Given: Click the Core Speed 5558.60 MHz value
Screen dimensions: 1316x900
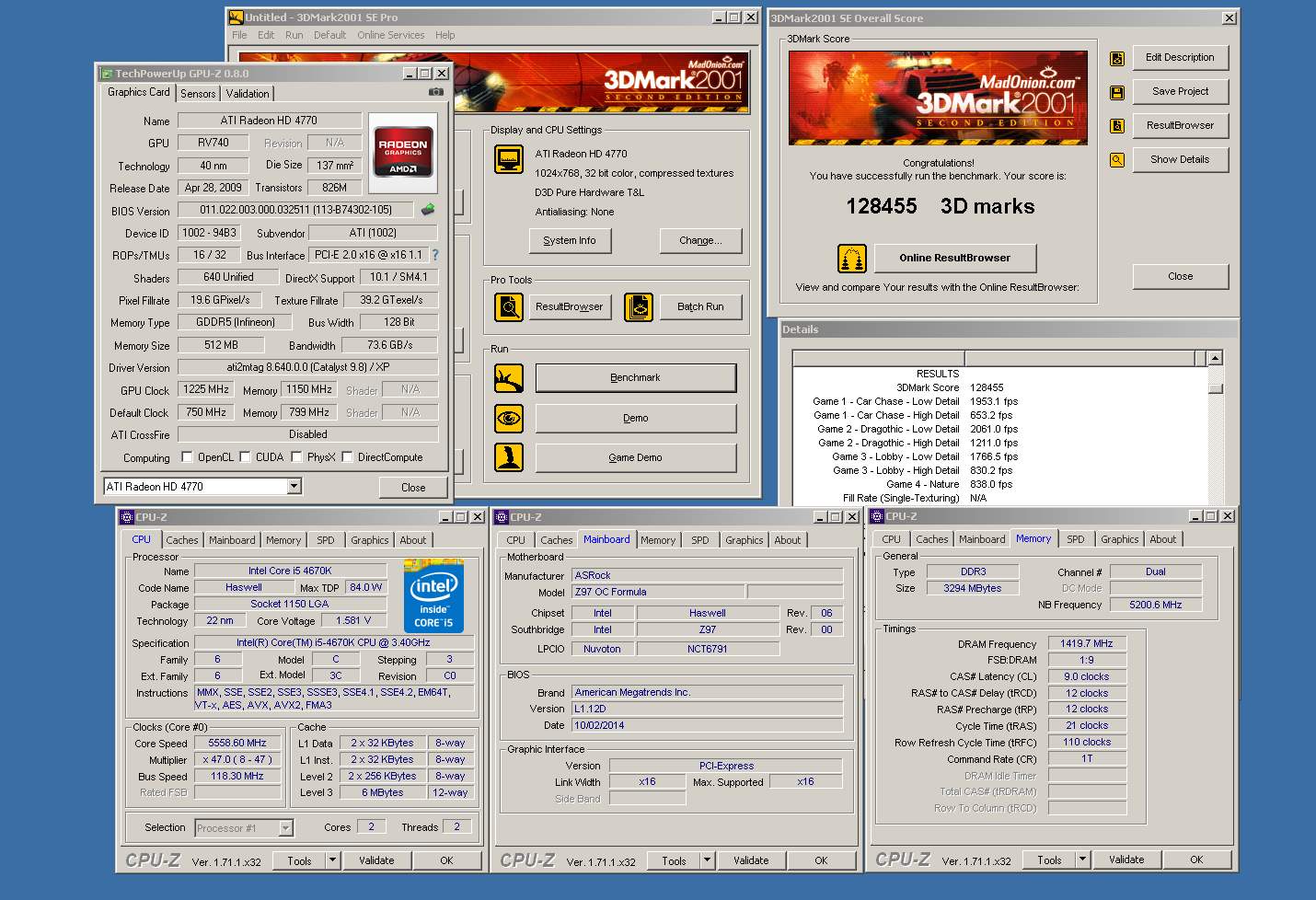Looking at the screenshot, I should pos(237,744).
